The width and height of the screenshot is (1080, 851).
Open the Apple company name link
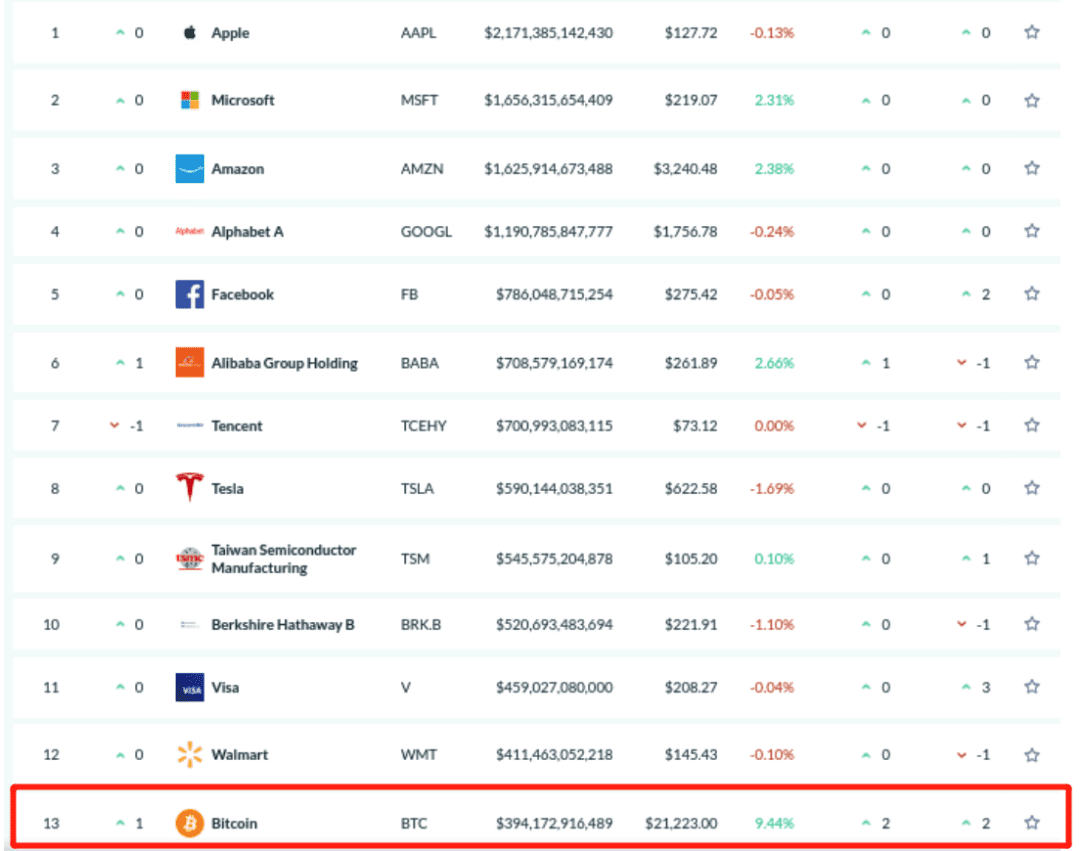tap(230, 33)
